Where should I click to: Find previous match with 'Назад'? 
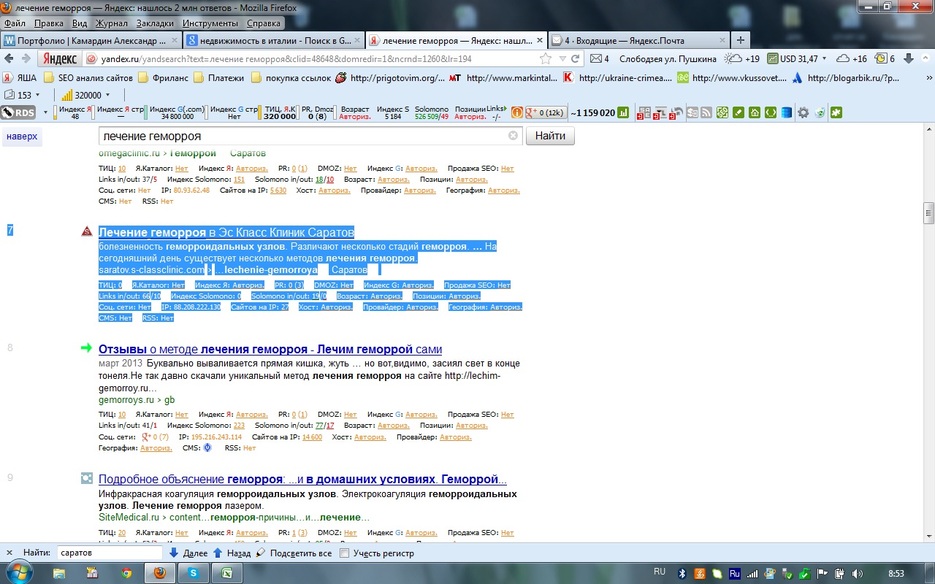click(232, 553)
